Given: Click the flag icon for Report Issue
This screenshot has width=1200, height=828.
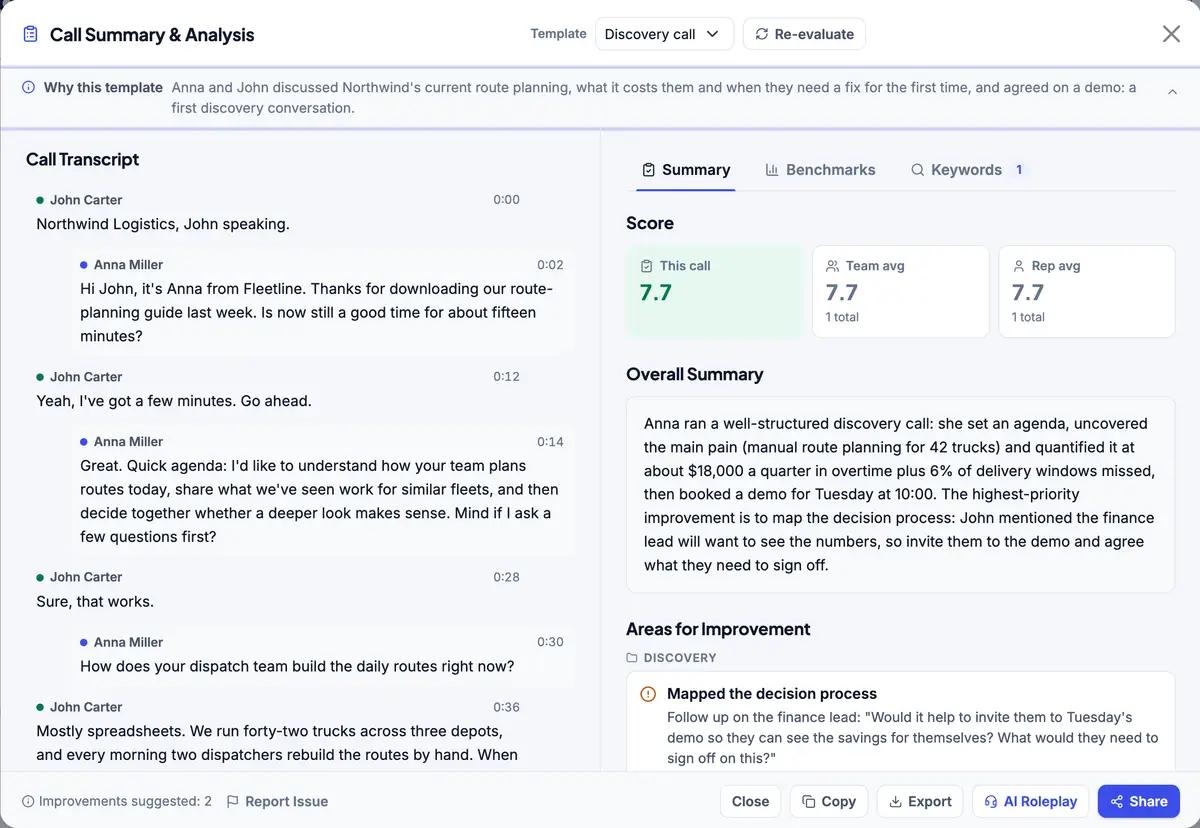Looking at the screenshot, I should [x=233, y=801].
